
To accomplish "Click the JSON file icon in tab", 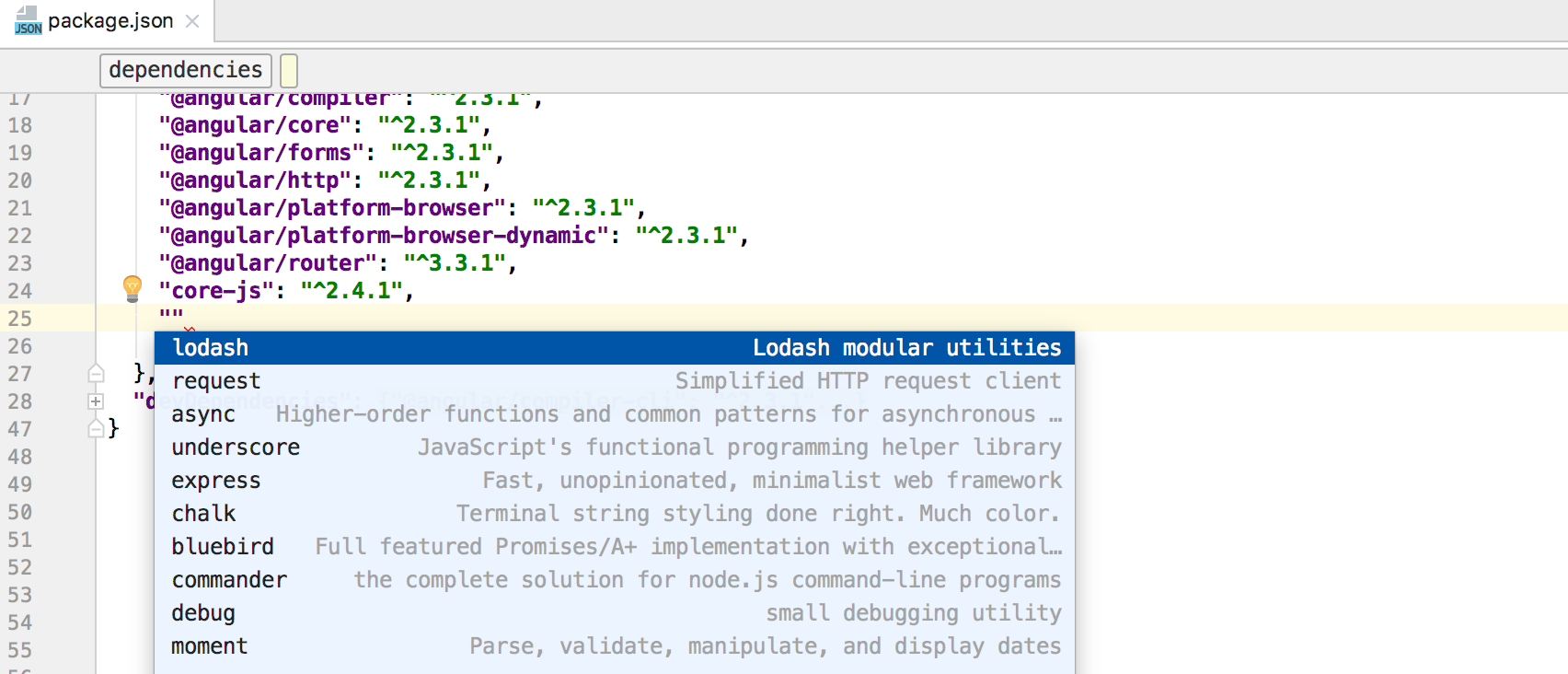I will pos(28,20).
